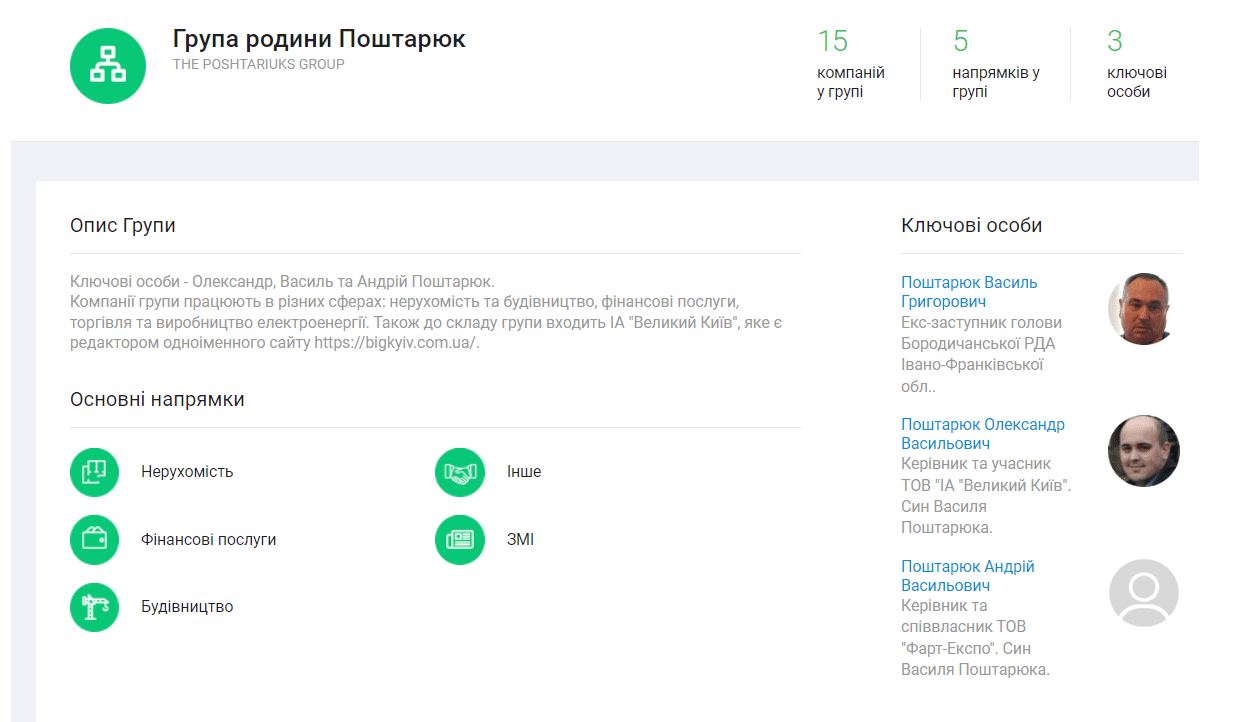Click the green group hierarchy logo icon
The width and height of the screenshot is (1248, 722).
coord(108,65)
